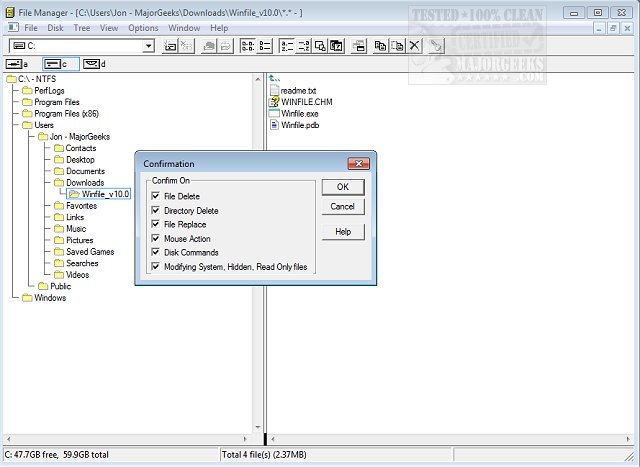Click status bar text '47.7GB free'
This screenshot has width=640, height=467.
(36, 454)
